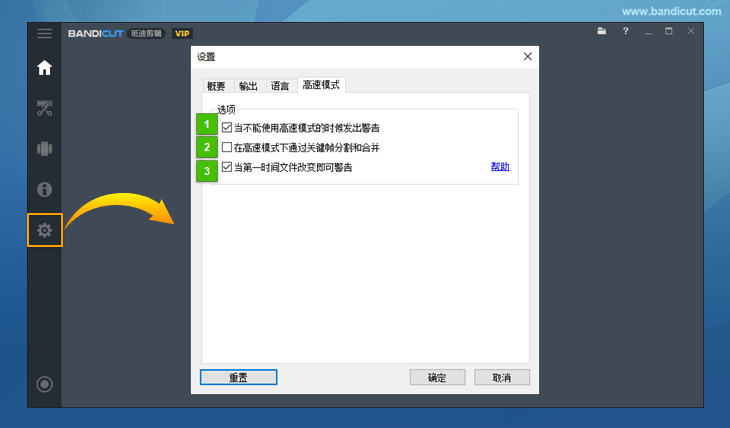Click the VIP badge
Viewport: 730px width, 428px height.
pos(182,34)
